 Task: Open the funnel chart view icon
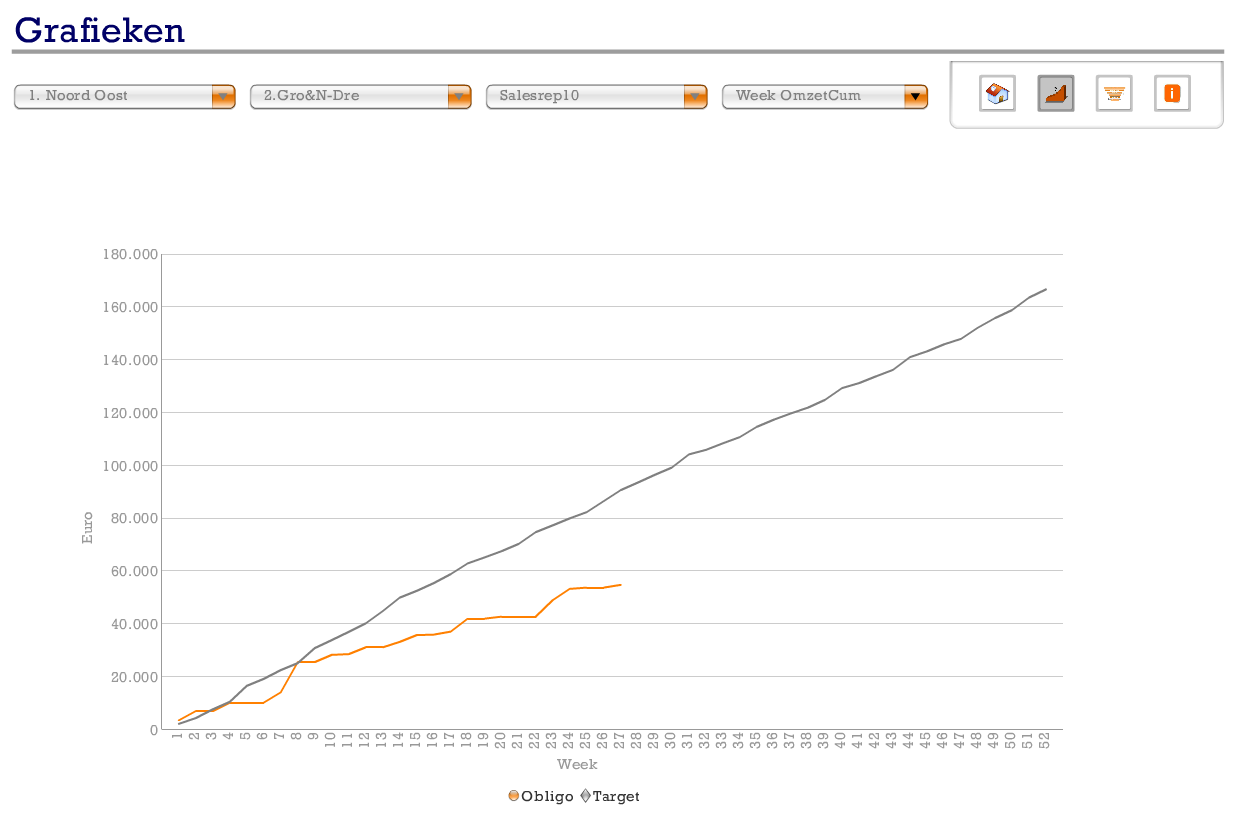[1113, 94]
